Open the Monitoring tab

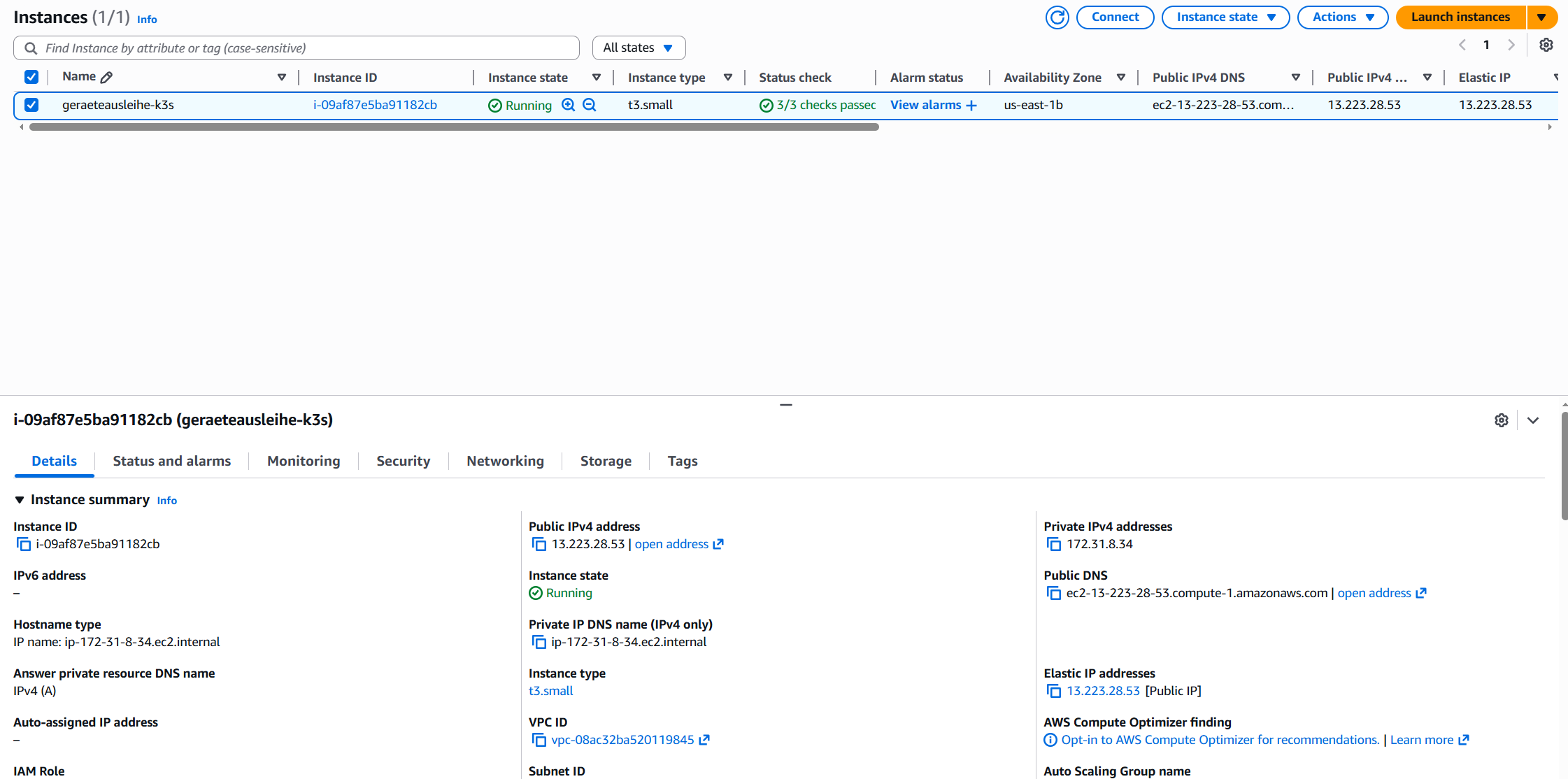click(304, 461)
